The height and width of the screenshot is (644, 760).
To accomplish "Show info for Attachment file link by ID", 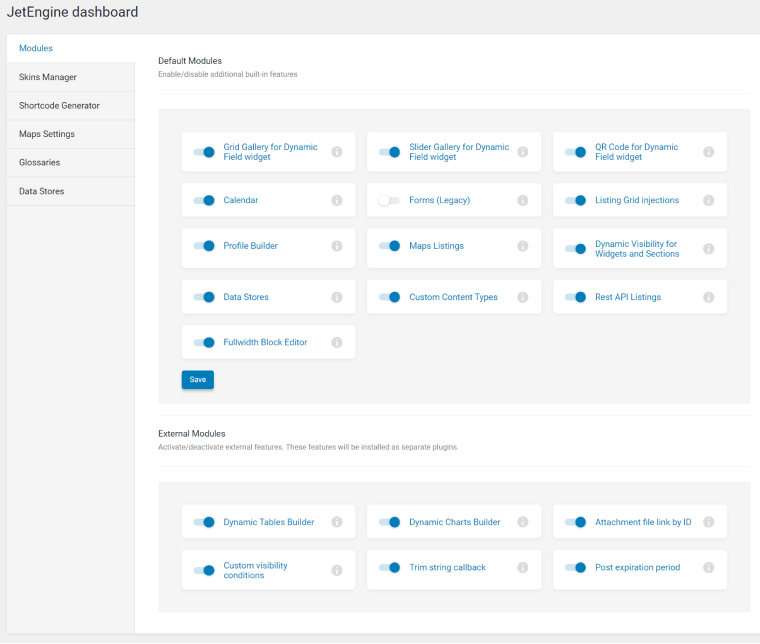I will pos(709,522).
